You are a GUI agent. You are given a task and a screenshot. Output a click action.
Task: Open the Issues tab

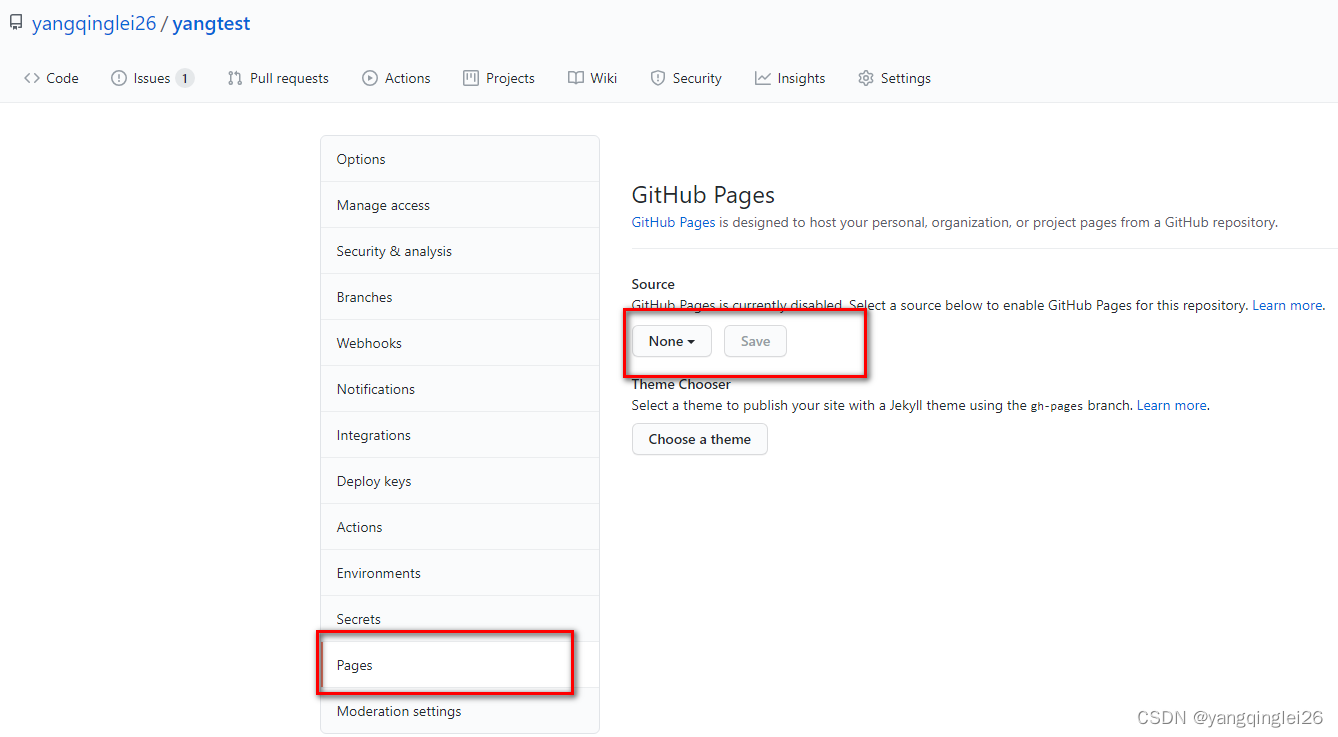pos(152,78)
